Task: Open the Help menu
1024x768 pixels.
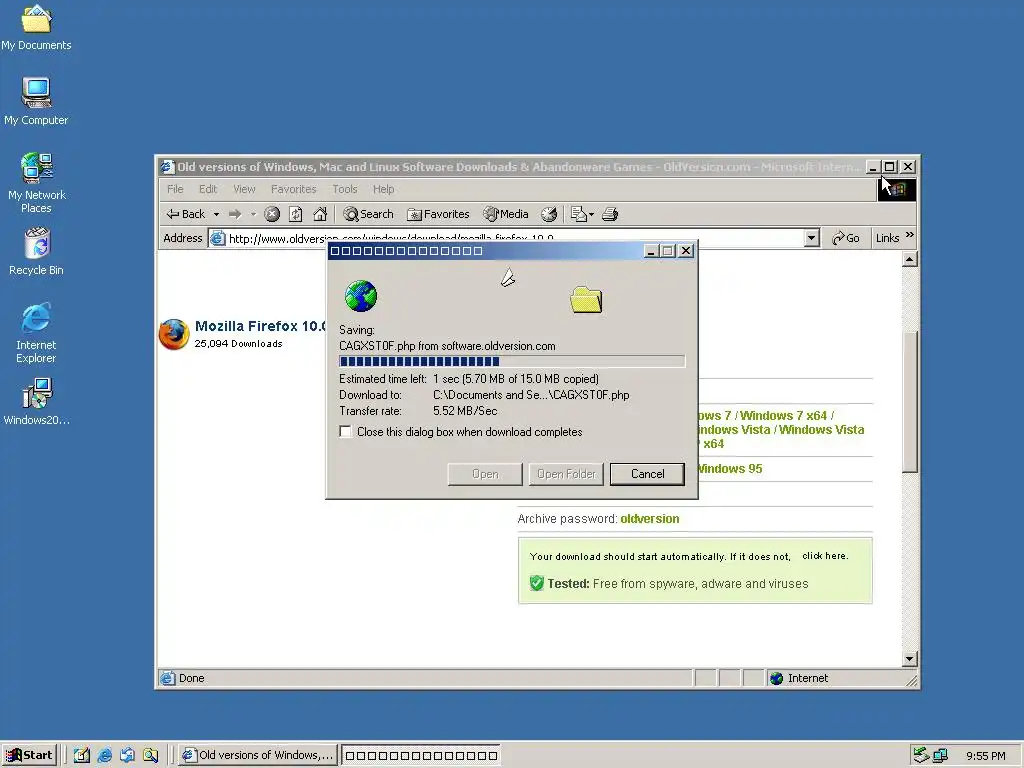Action: point(383,189)
